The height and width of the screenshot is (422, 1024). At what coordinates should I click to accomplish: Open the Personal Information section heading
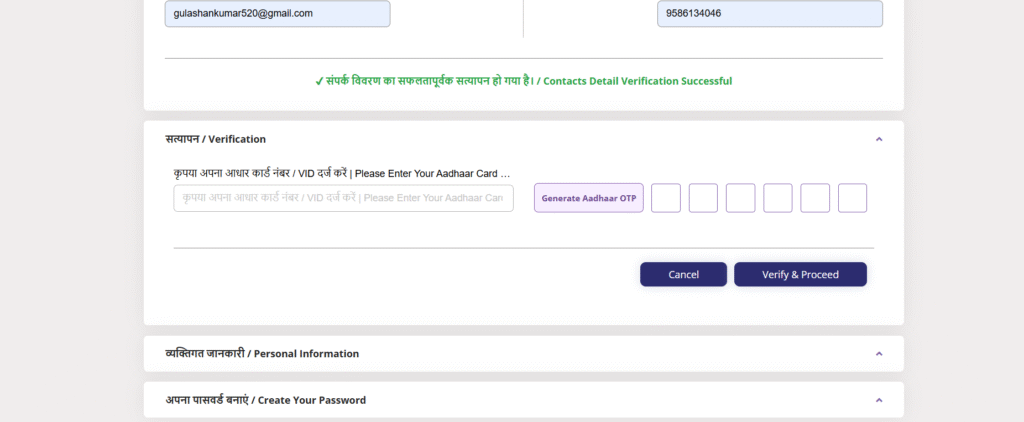pos(262,353)
